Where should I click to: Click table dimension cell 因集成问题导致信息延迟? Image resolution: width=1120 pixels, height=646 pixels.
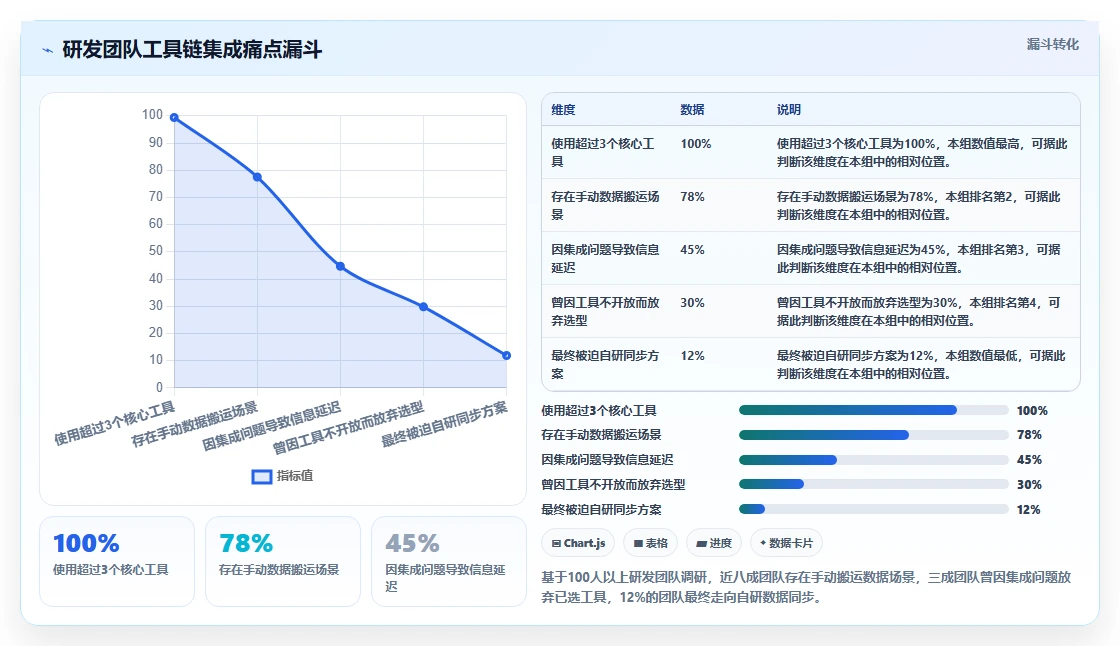605,258
